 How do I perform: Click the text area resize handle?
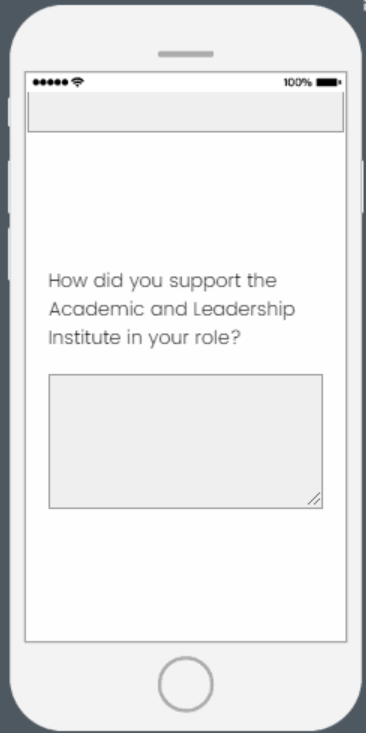pyautogui.click(x=315, y=499)
